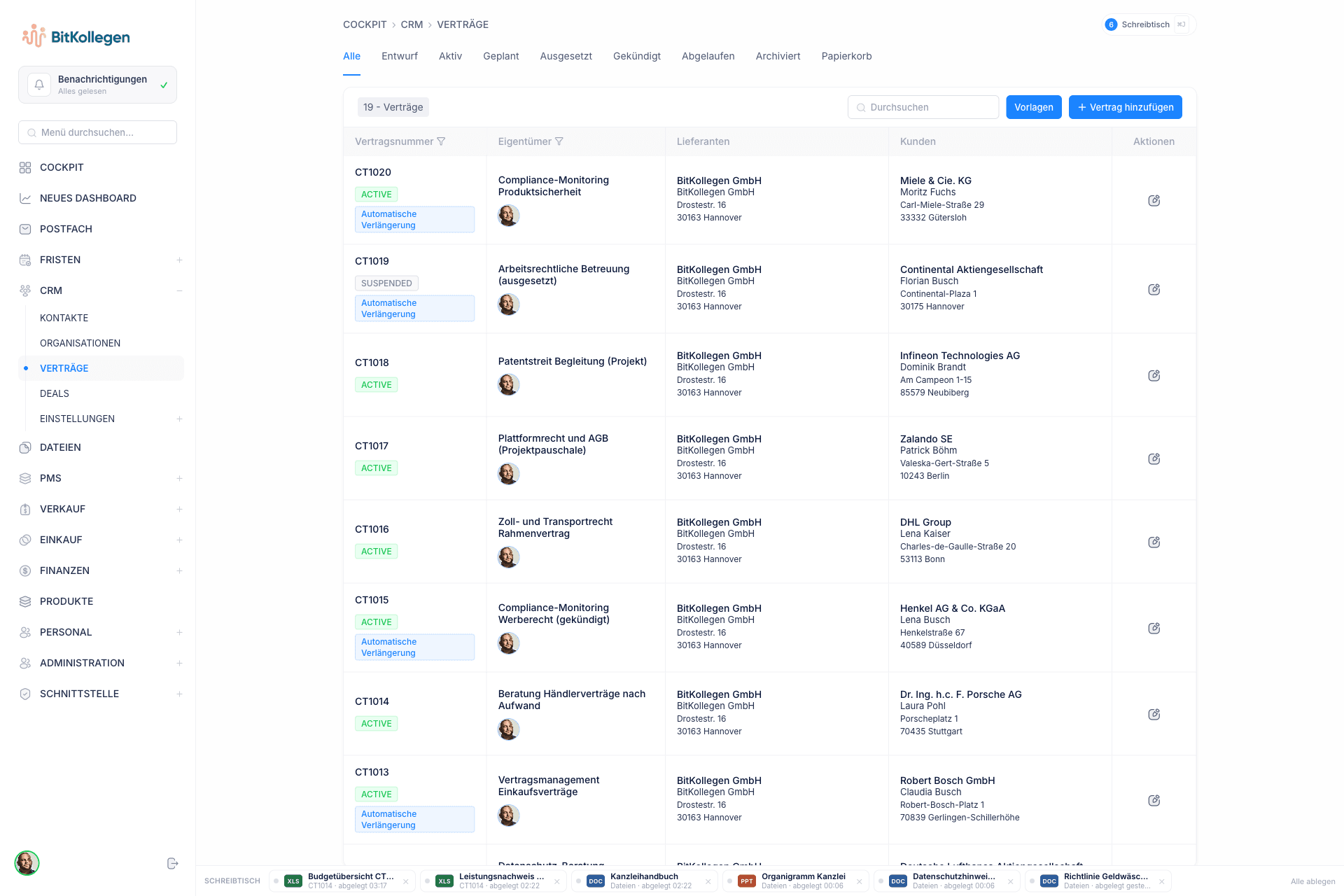Click BitKollegen logo
This screenshot has height=896, width=1344.
(76, 36)
